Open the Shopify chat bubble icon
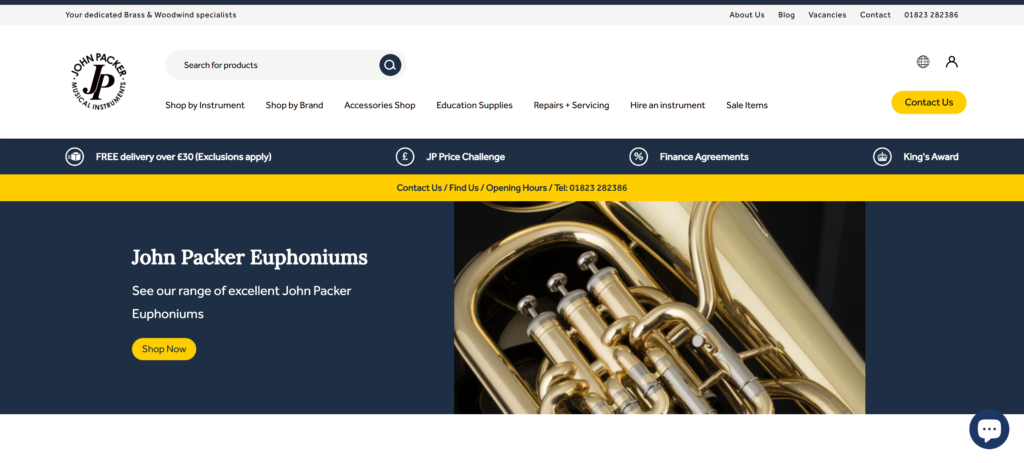The width and height of the screenshot is (1024, 463). tap(989, 429)
